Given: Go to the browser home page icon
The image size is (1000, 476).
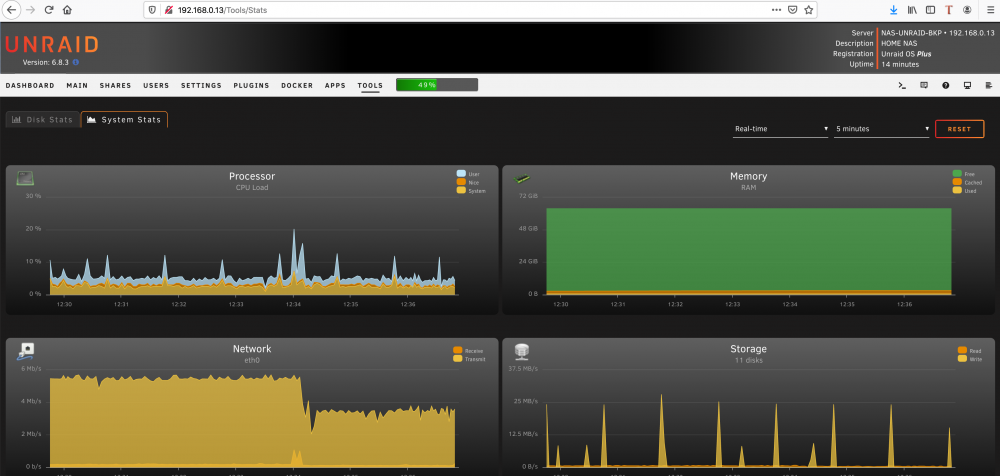Looking at the screenshot, I should 67,10.
